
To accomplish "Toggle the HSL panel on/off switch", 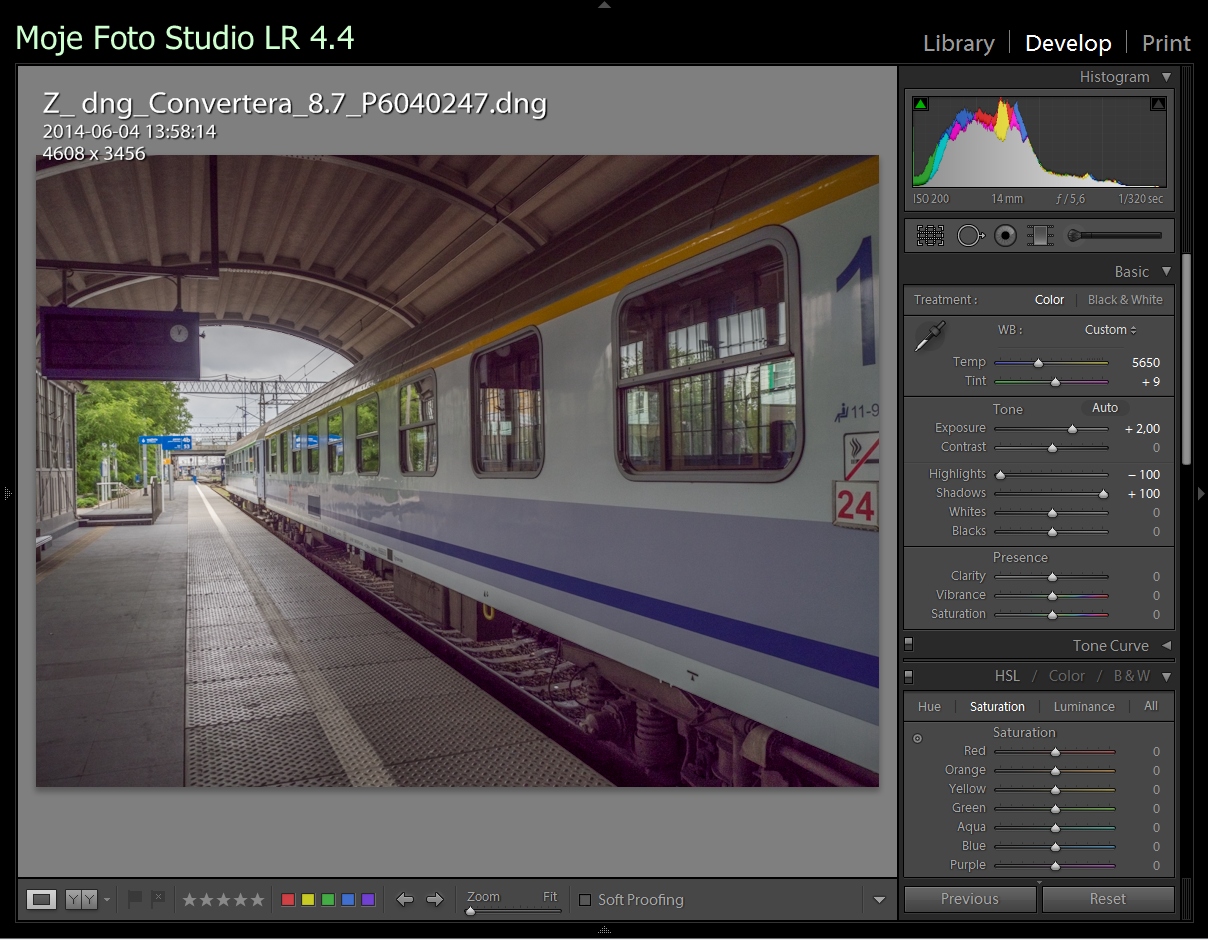I will click(x=908, y=677).
